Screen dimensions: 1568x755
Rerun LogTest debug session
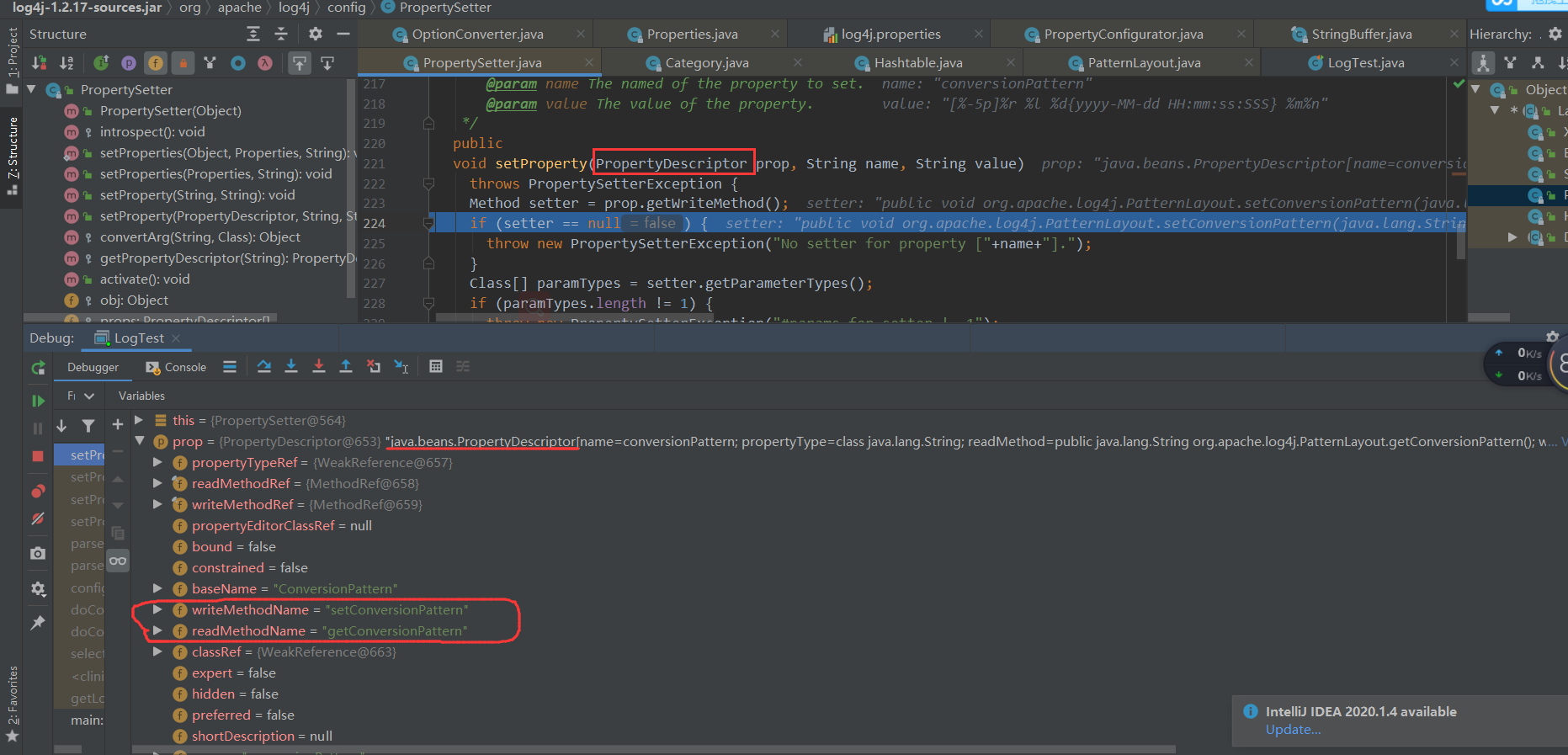pos(38,368)
